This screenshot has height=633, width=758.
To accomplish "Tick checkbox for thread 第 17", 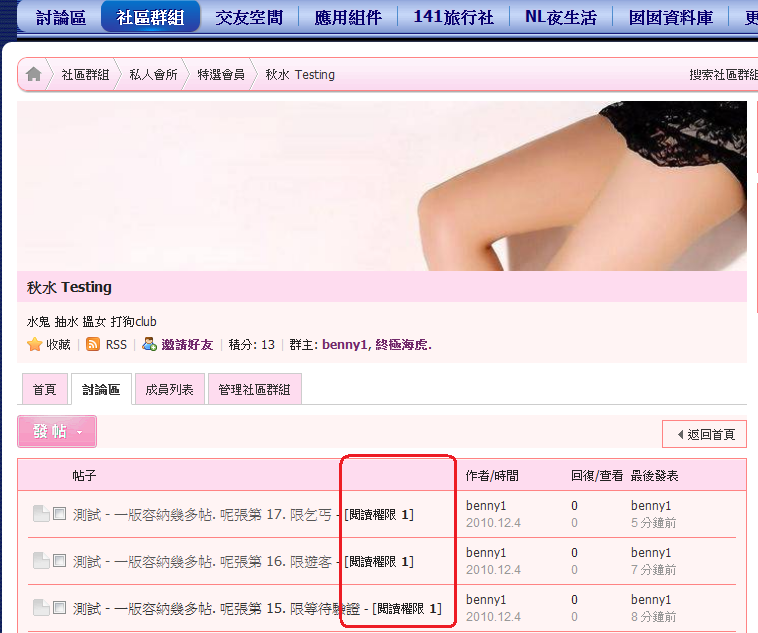I will pos(59,514).
